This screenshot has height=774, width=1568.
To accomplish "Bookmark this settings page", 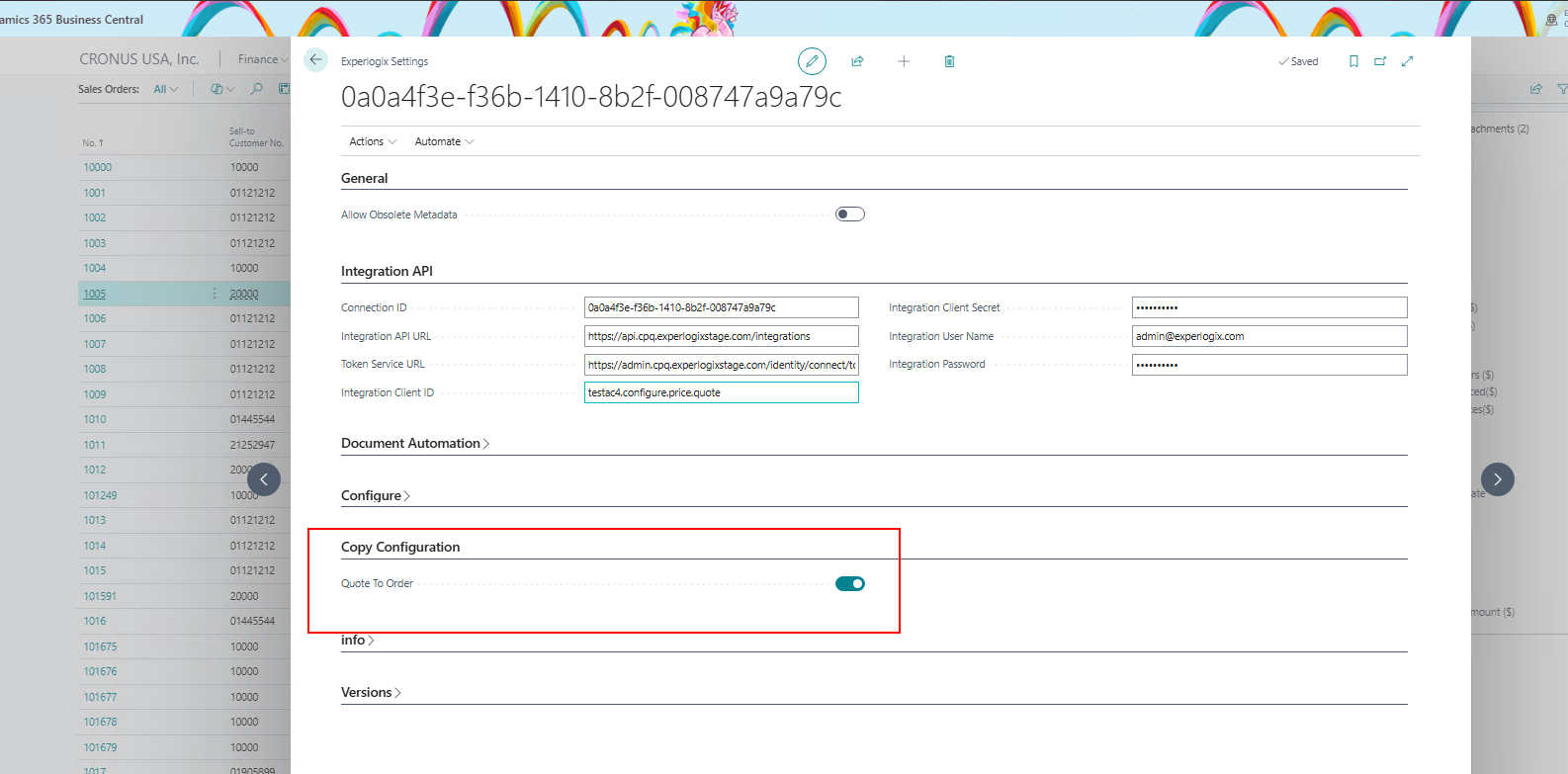I will click(x=1353, y=61).
